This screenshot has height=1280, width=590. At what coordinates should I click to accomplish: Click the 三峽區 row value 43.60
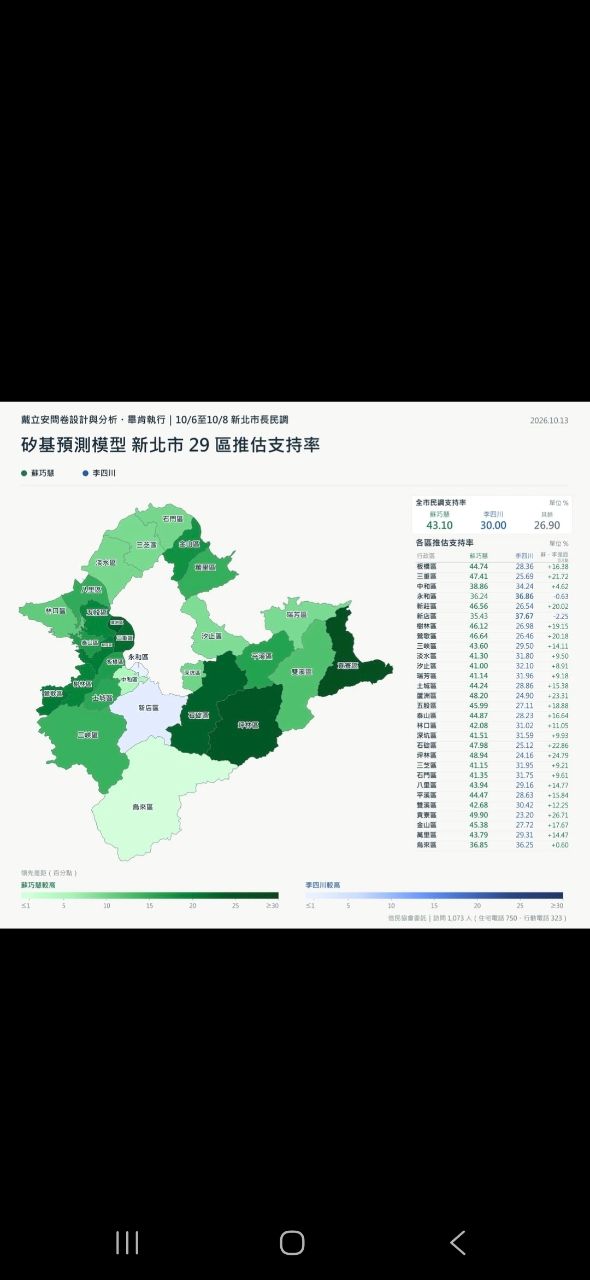pyautogui.click(x=479, y=646)
